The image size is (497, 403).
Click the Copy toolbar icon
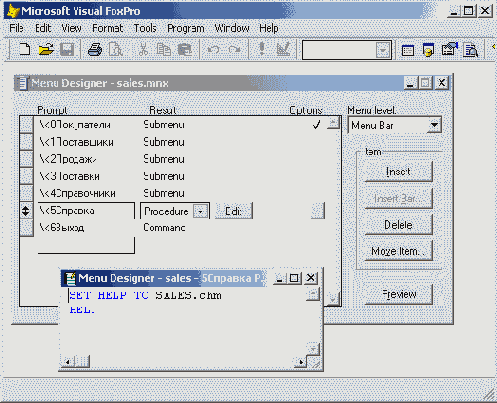[x=163, y=50]
